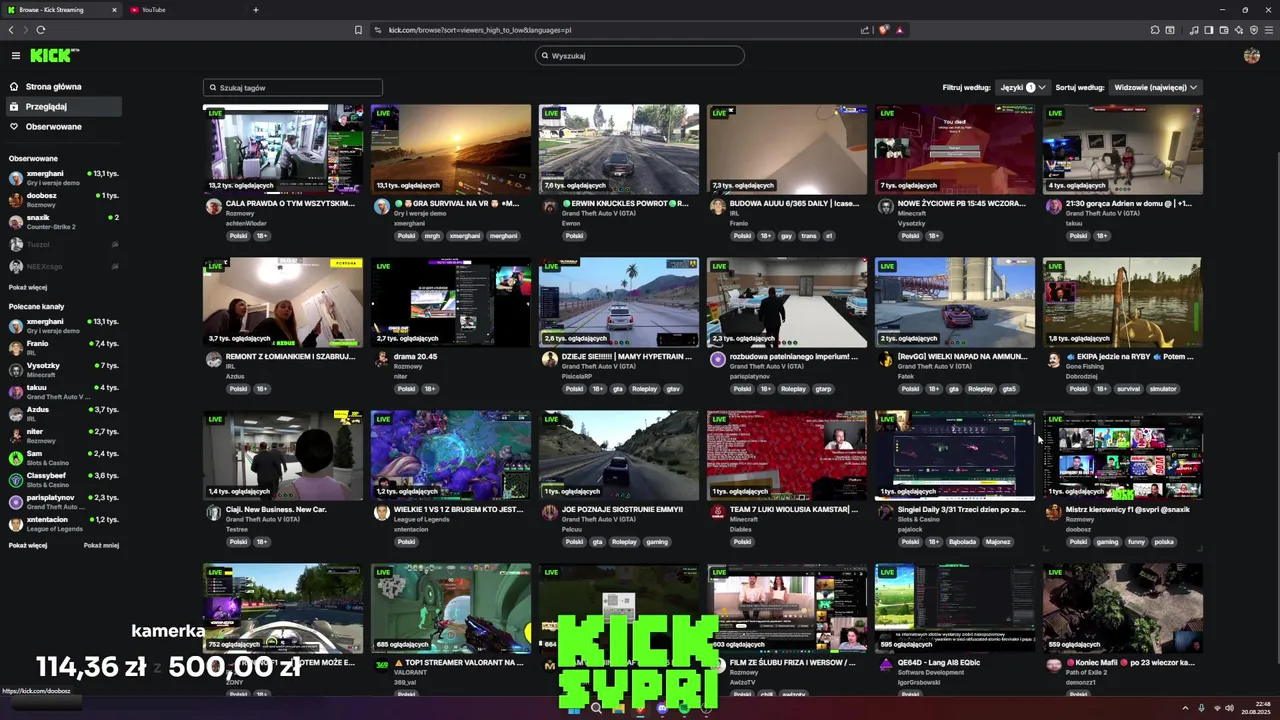This screenshot has height=720, width=1280.
Task: Open doobosz followed channel avatar
Action: pyautogui.click(x=16, y=200)
